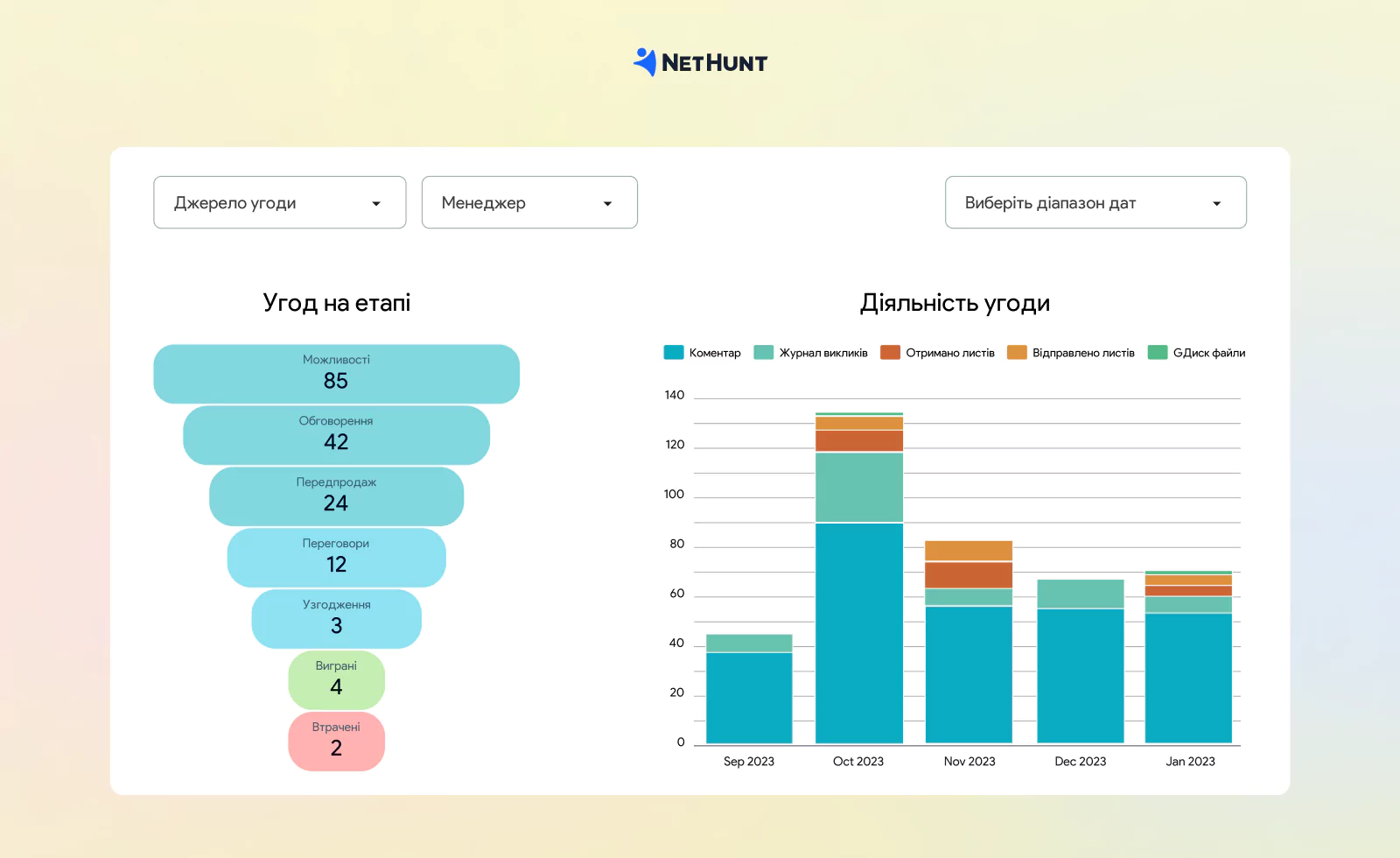1400x858 pixels.
Task: Click the Коментар legend label
Action: 715,353
